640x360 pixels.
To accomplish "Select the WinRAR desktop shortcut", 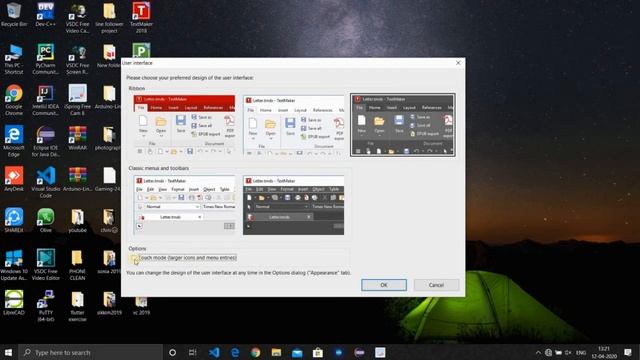I will (77, 138).
